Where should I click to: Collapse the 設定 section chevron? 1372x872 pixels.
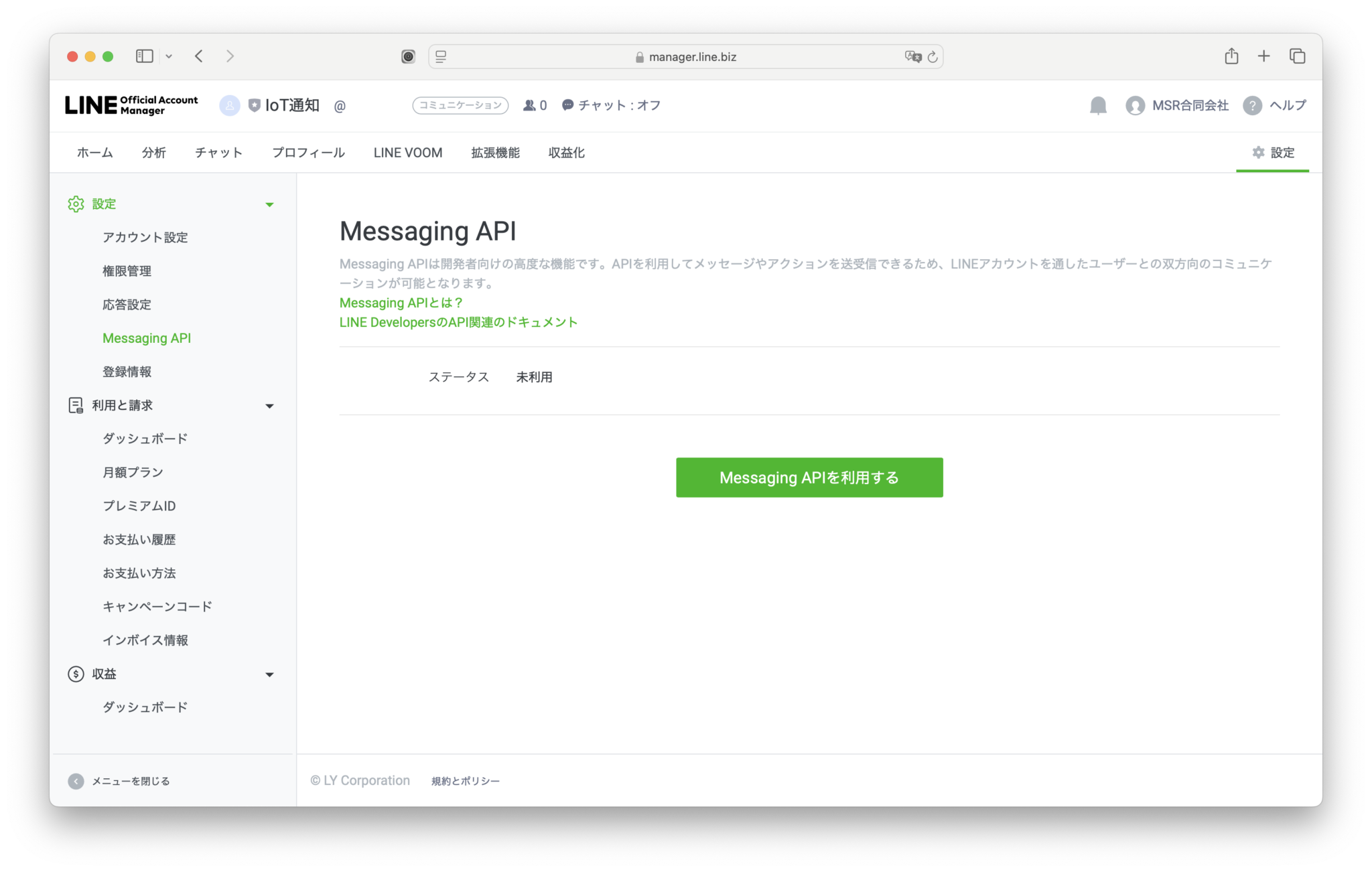tap(270, 204)
